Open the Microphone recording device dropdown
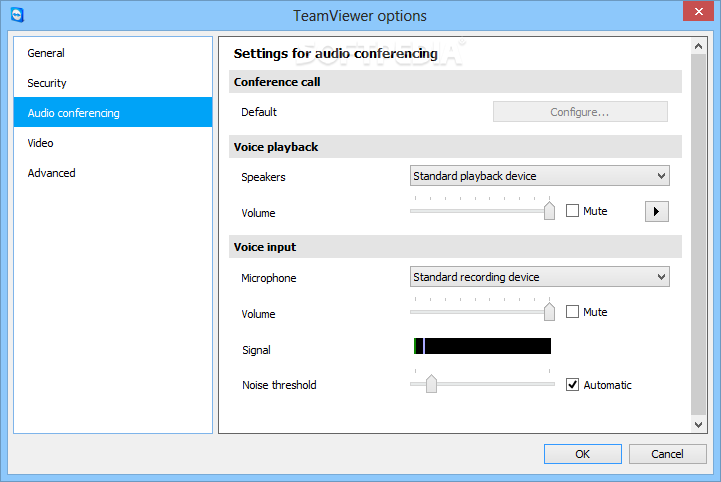 [x=539, y=277]
